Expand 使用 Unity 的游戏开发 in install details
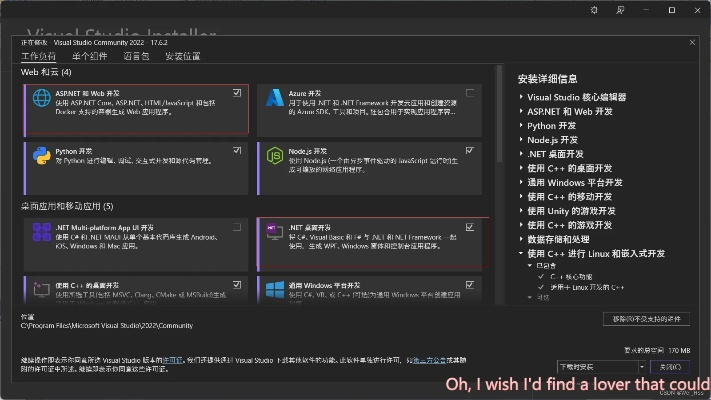This screenshot has width=711, height=400. 521,211
